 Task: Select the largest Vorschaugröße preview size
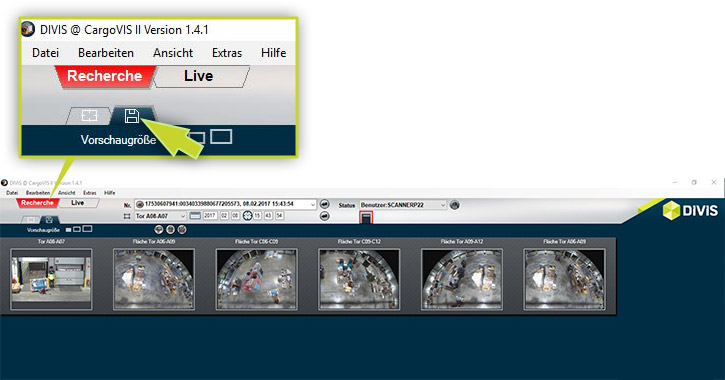click(87, 229)
